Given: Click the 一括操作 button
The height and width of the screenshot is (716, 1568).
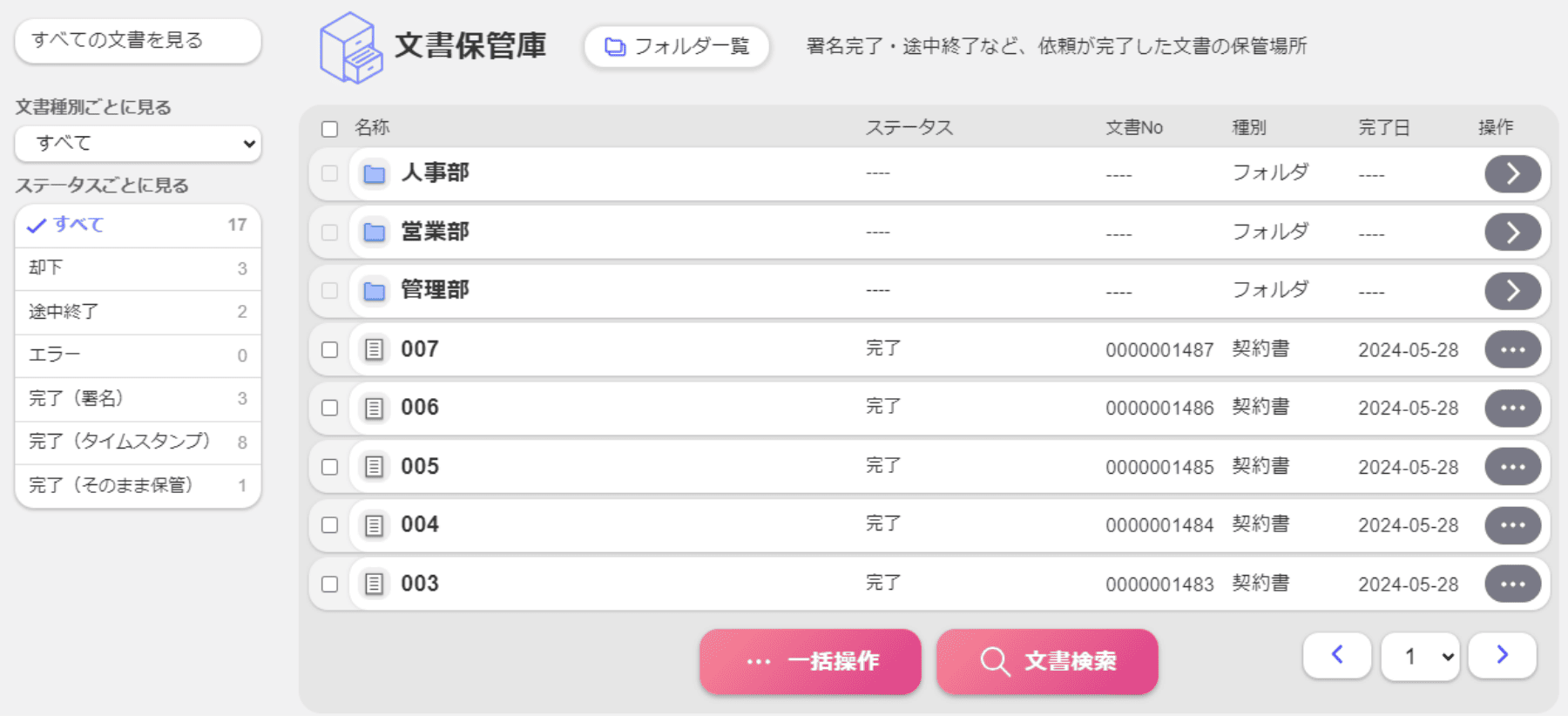Looking at the screenshot, I should (x=809, y=661).
